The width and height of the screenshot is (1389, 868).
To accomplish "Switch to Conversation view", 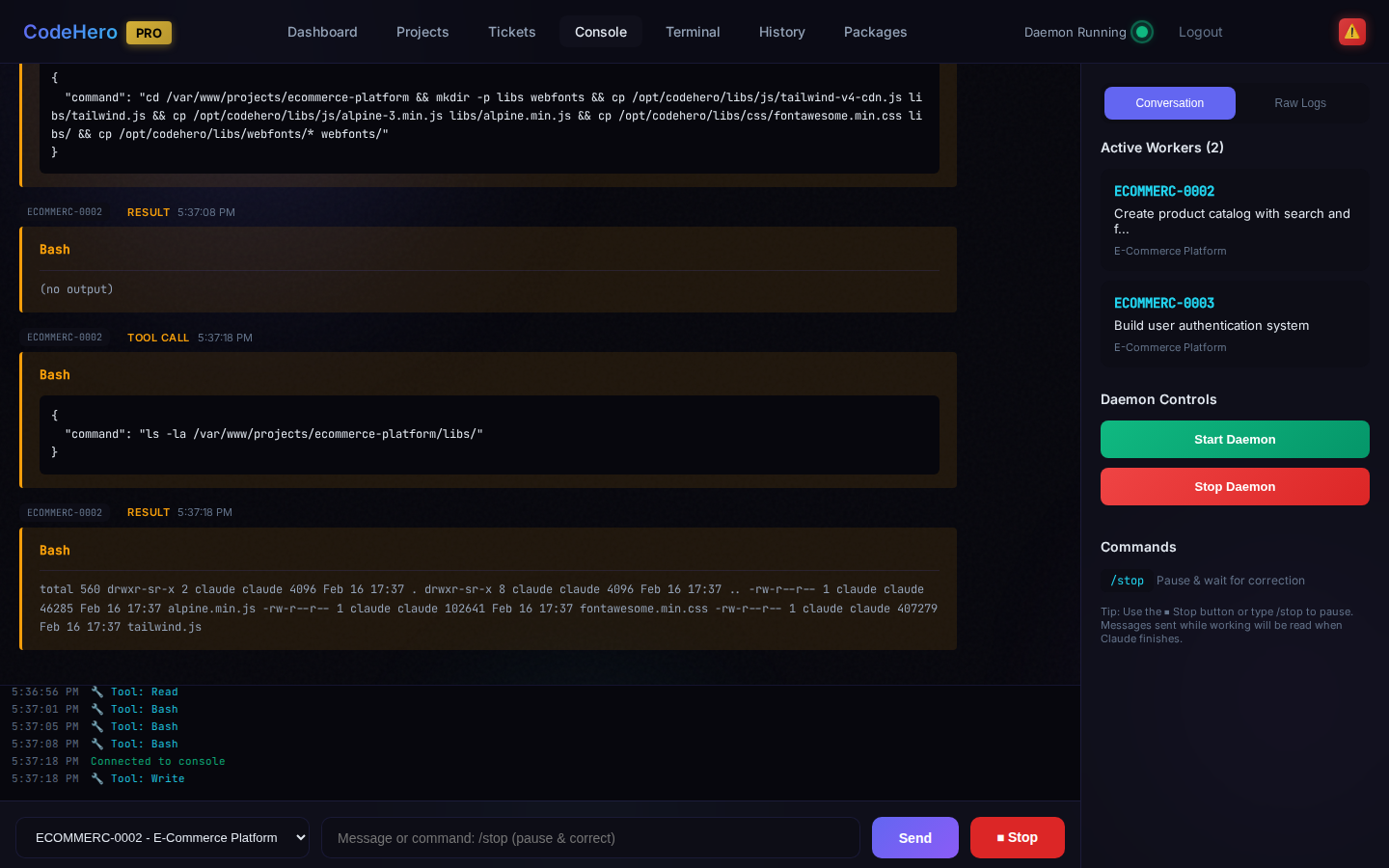I will click(x=1169, y=103).
